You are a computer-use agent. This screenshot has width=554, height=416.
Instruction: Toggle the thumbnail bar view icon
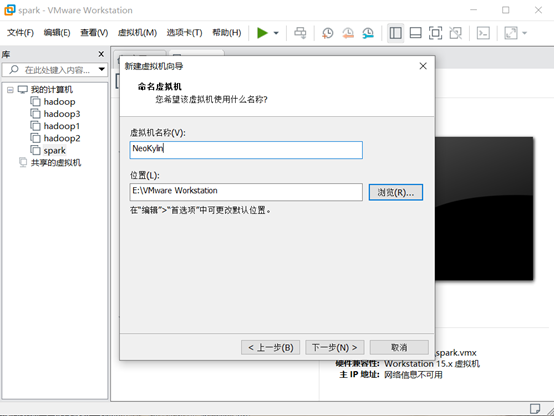click(x=416, y=33)
